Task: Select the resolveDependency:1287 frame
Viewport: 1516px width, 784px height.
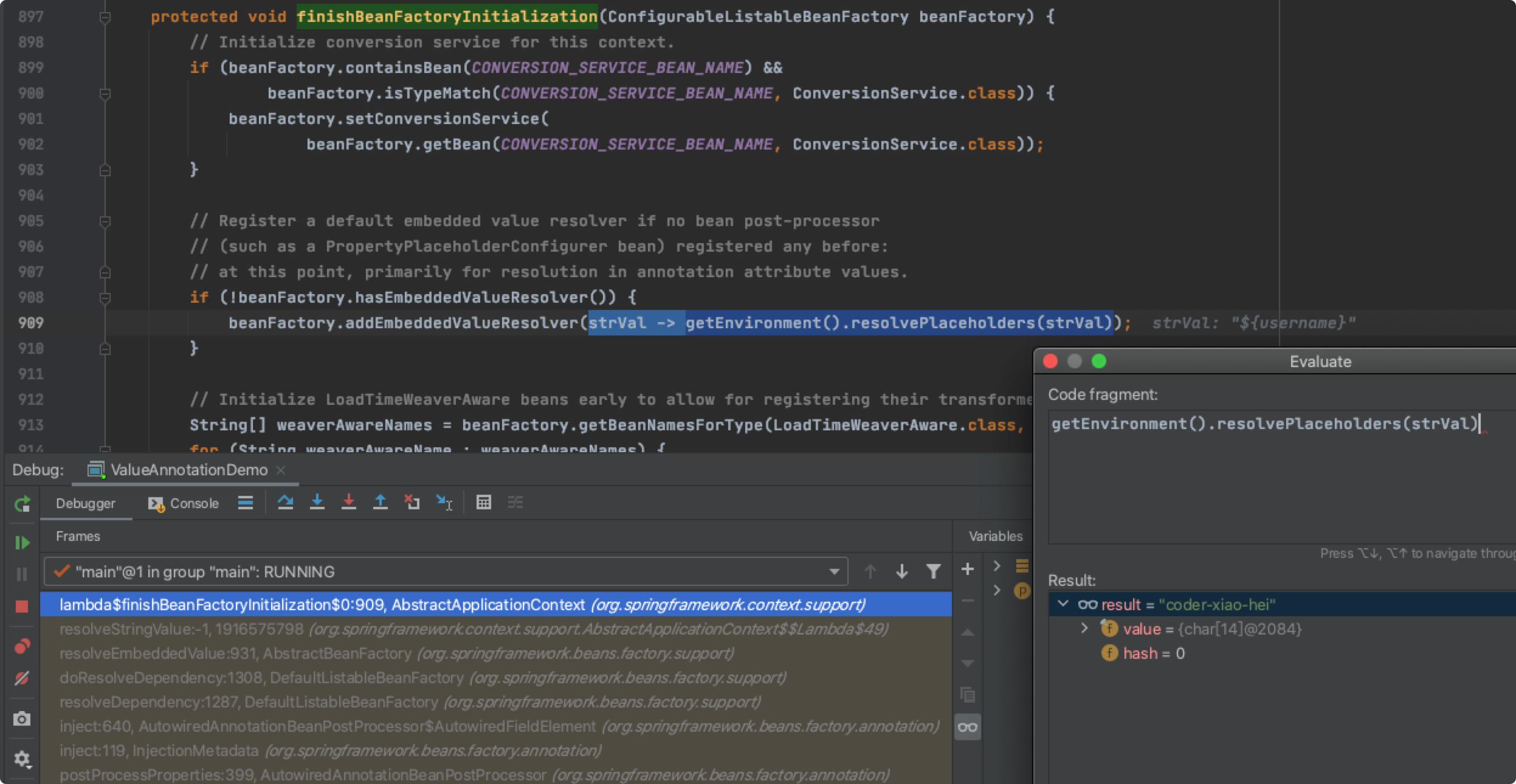Action: [496, 702]
